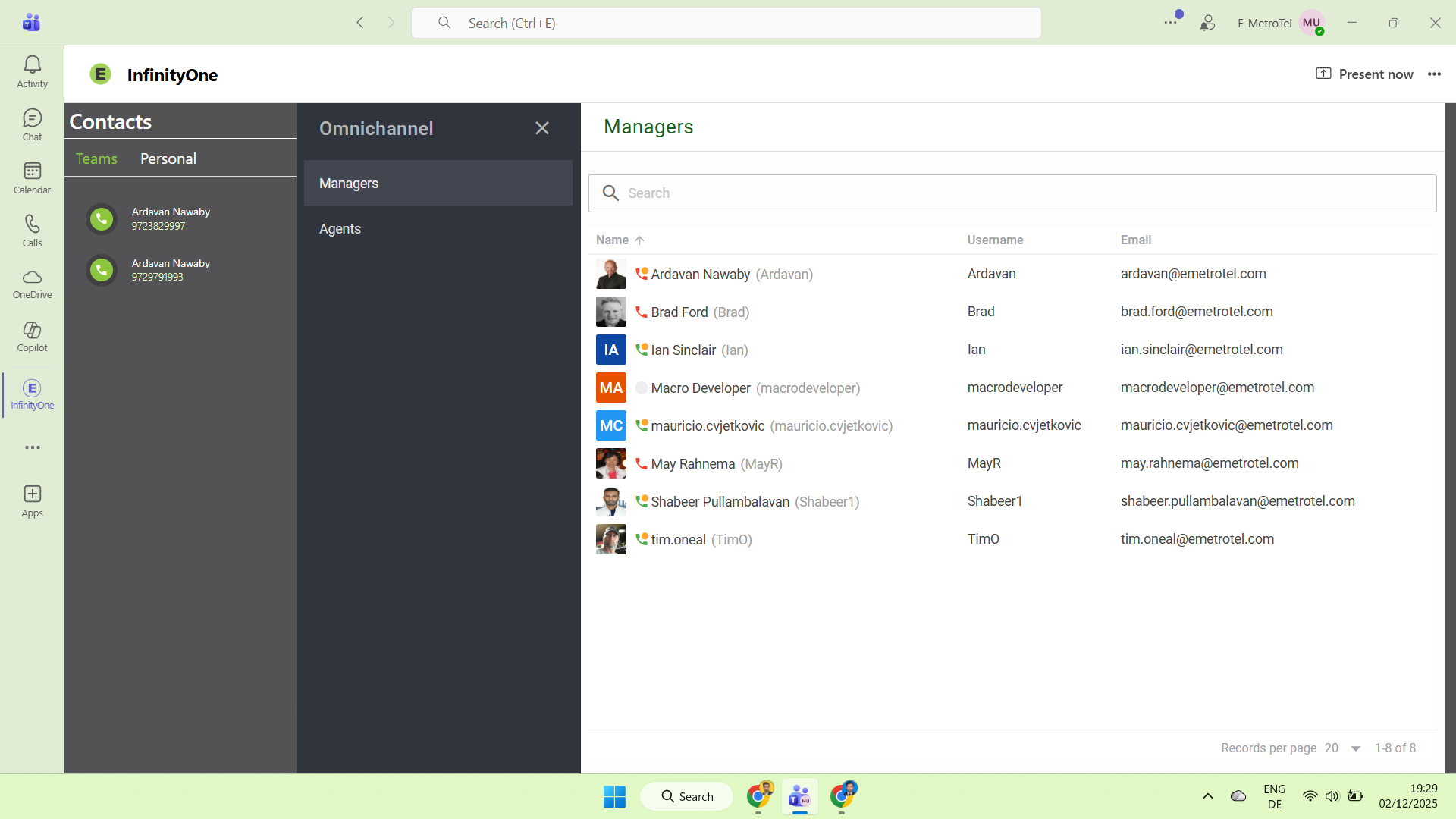The image size is (1456, 819).
Task: Expand more apps ellipsis in sidebar
Action: (x=32, y=447)
